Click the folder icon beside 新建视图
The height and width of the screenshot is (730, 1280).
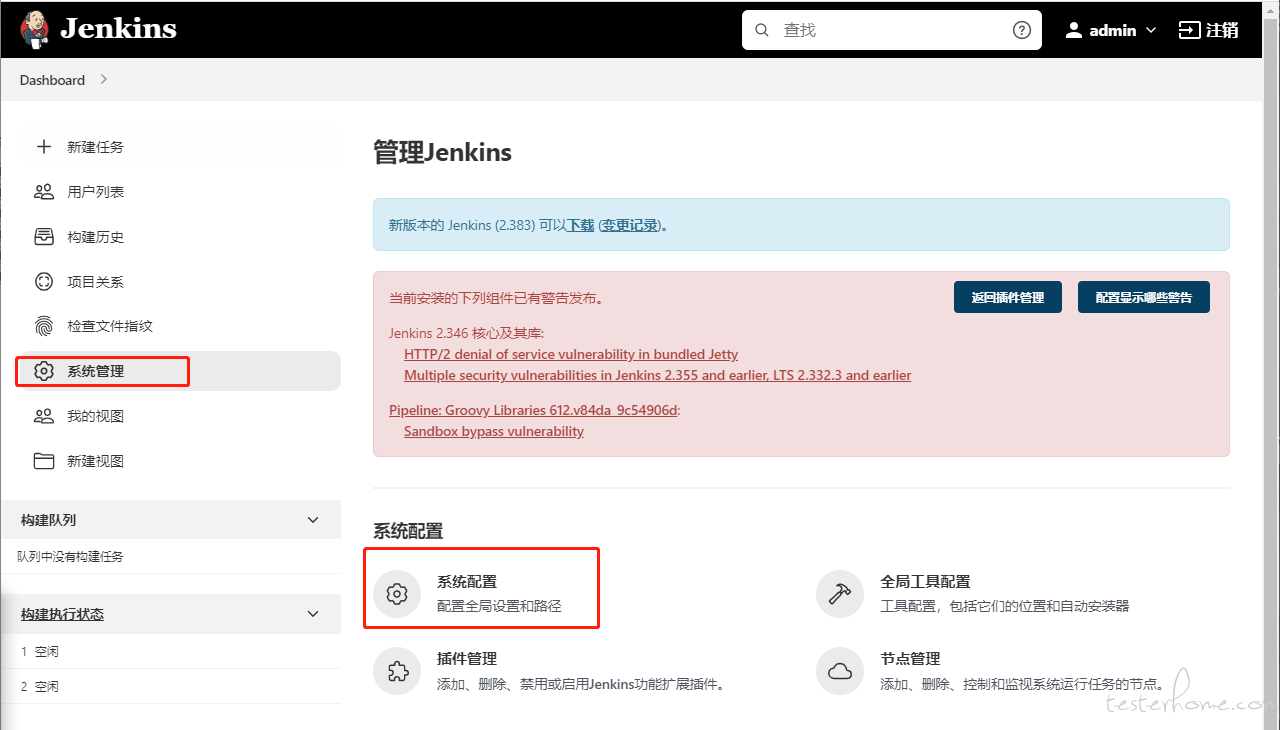(44, 461)
